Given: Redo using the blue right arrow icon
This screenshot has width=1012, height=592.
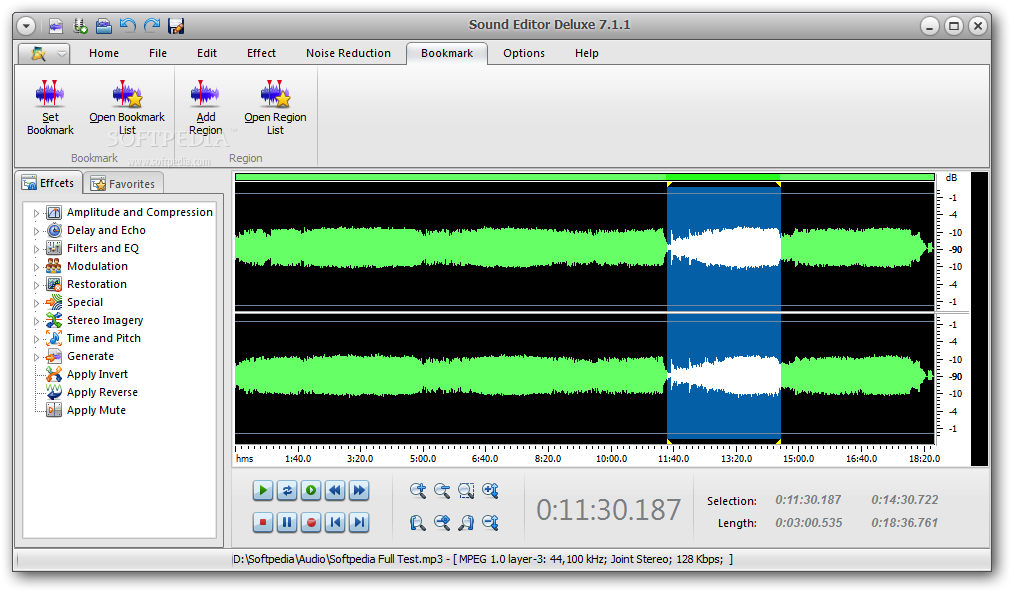Looking at the screenshot, I should click(152, 26).
